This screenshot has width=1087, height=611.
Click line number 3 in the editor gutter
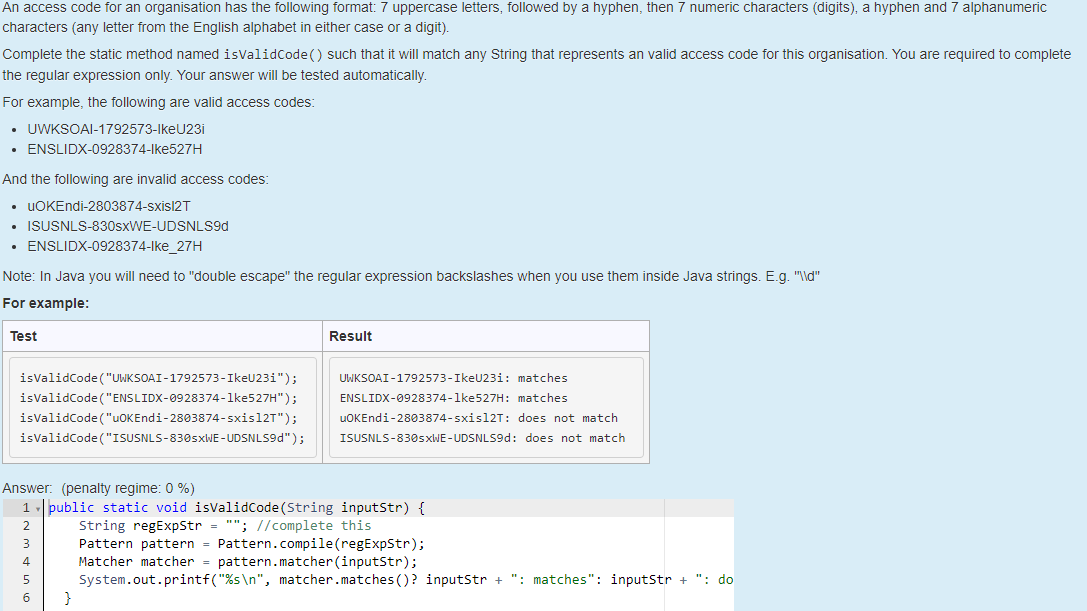point(25,543)
